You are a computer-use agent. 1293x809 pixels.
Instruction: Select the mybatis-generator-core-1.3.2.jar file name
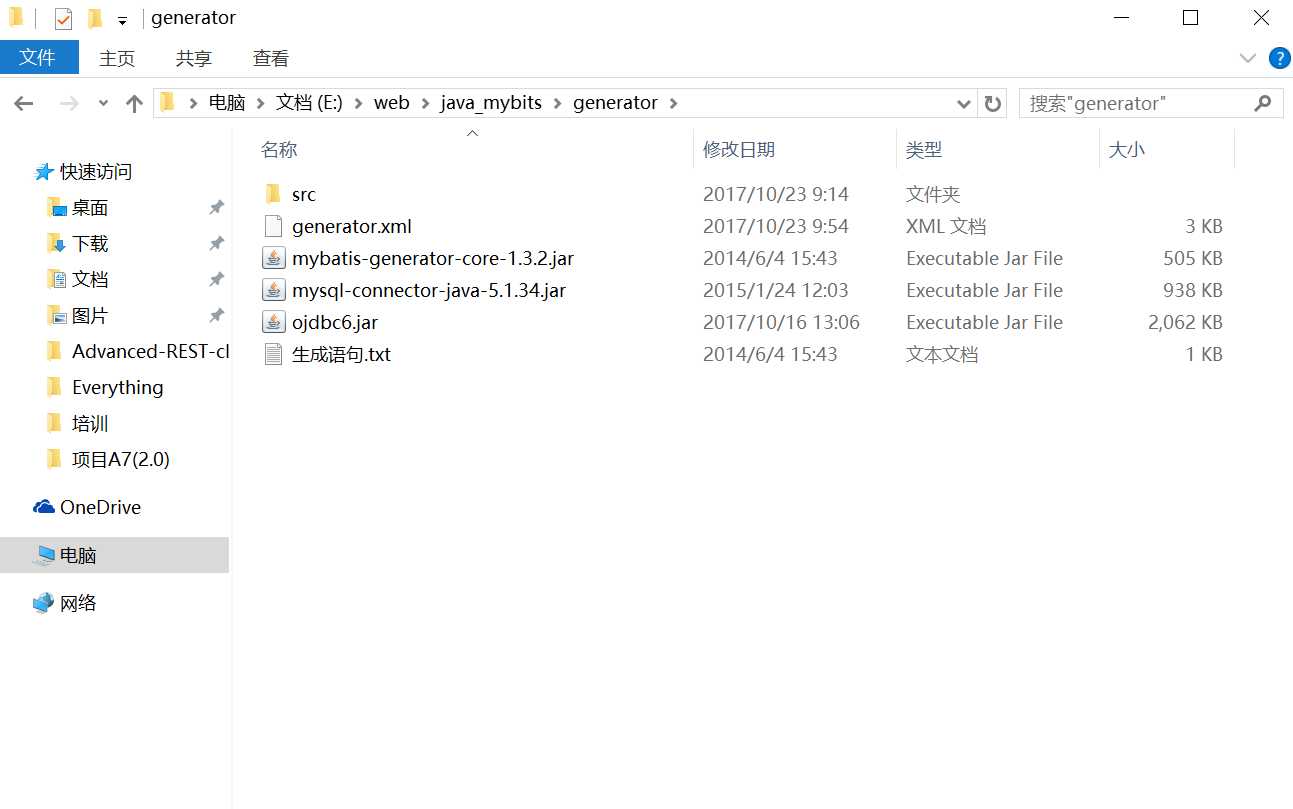tap(433, 258)
